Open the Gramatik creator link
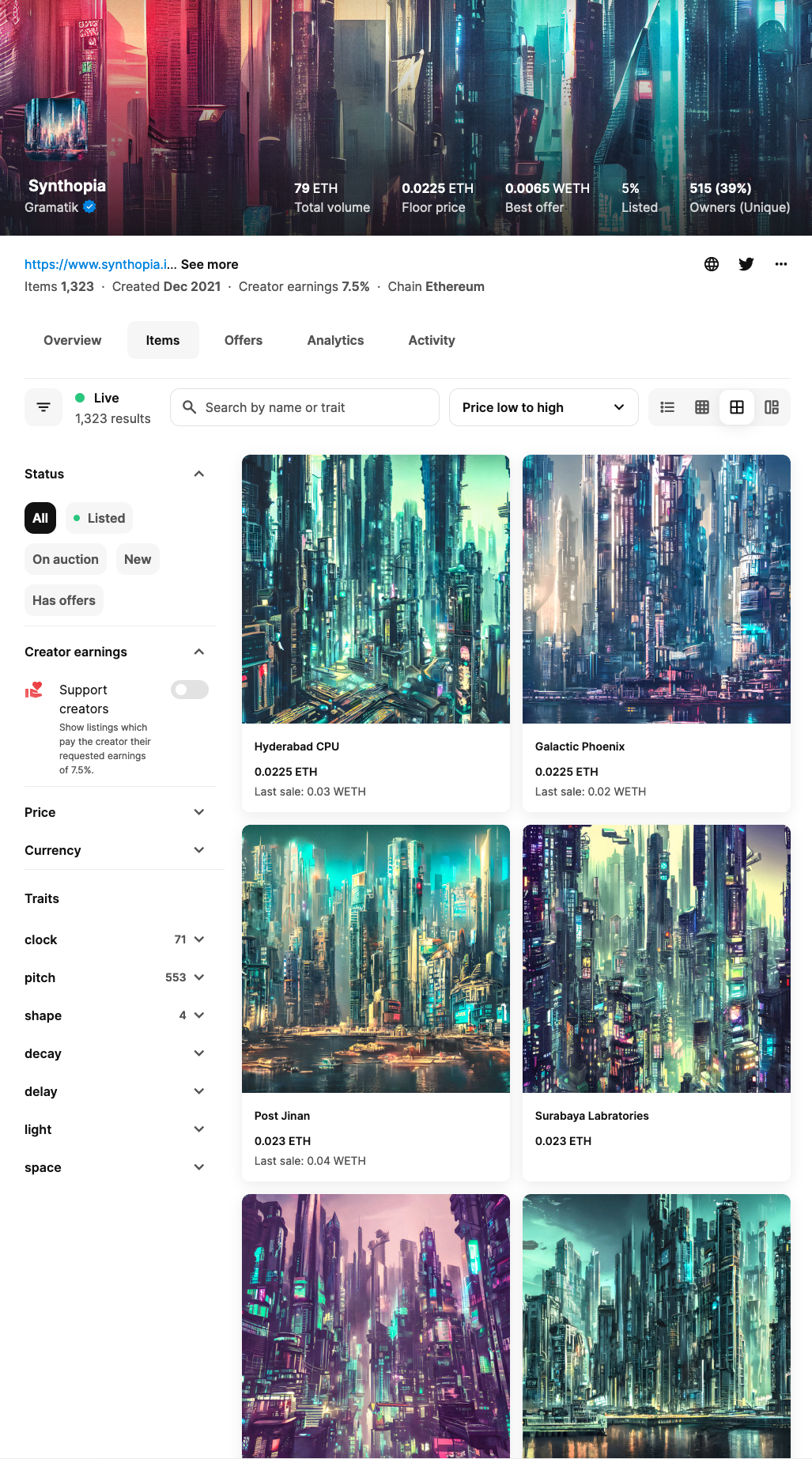 point(51,207)
